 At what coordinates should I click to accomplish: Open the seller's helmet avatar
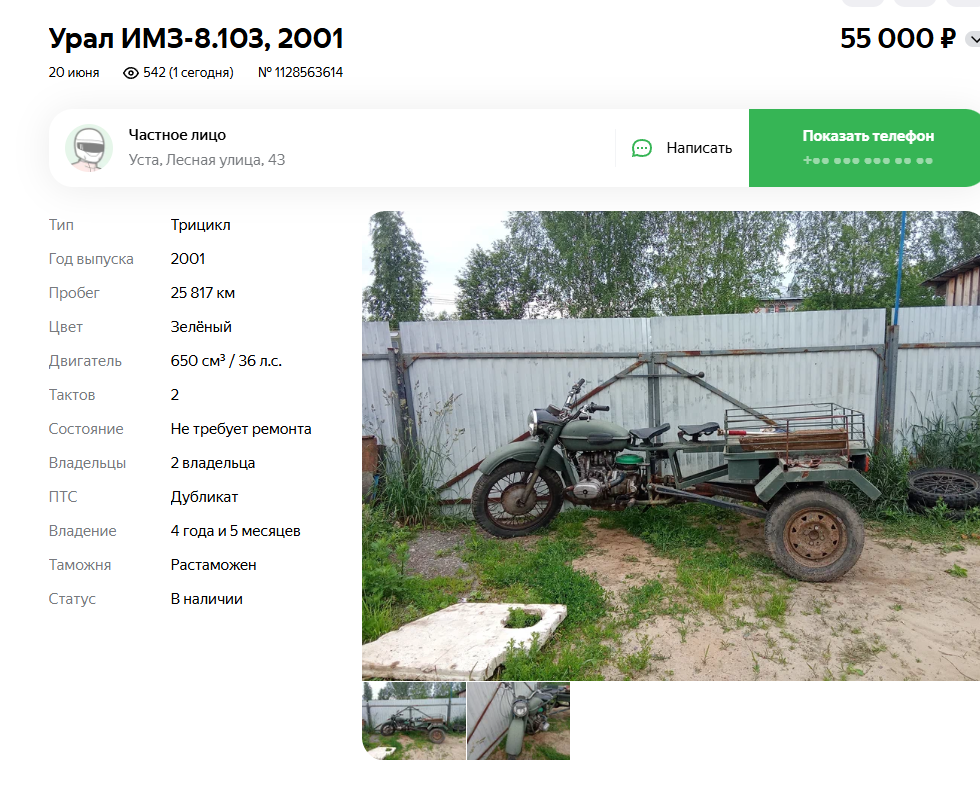tap(89, 148)
